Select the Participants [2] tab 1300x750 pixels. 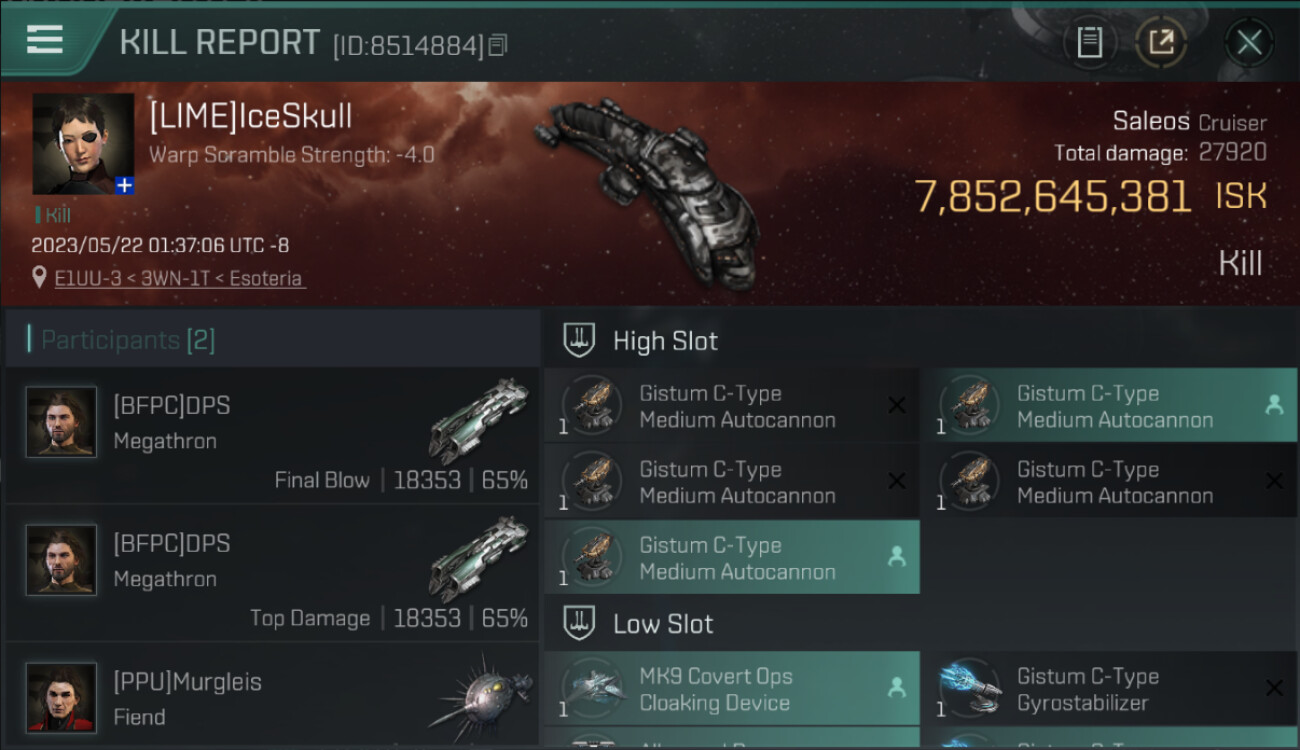point(127,340)
